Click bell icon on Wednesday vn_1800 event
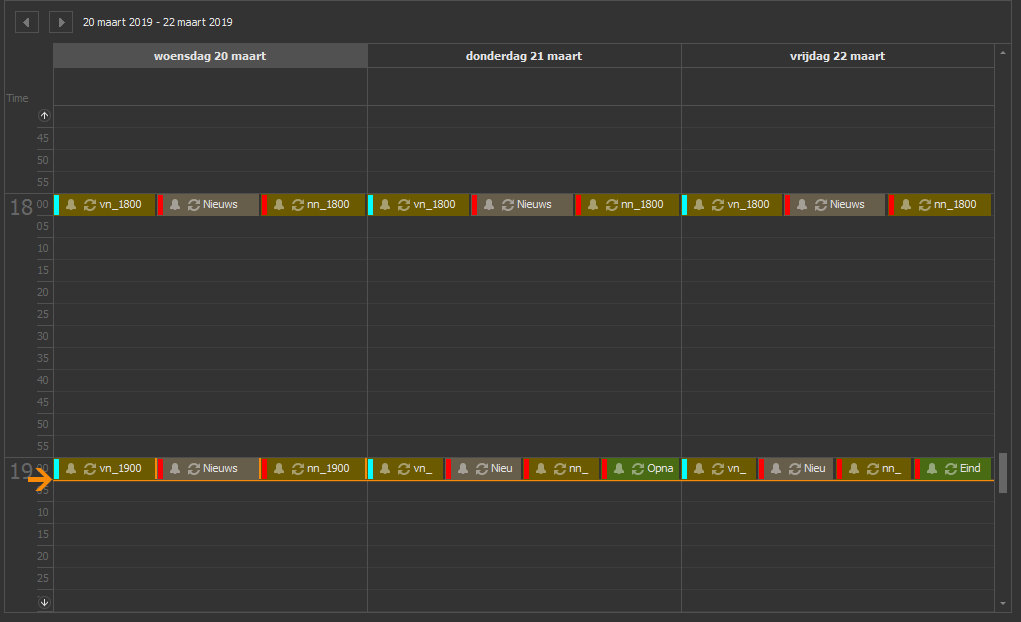 (x=71, y=205)
